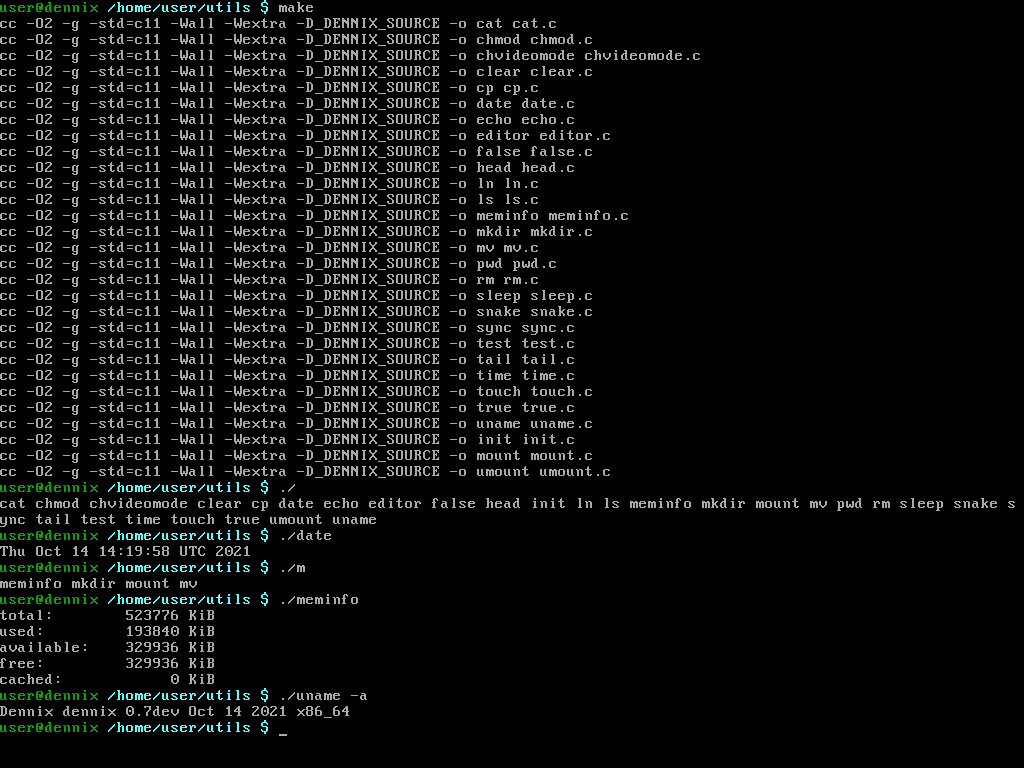
Task: Click 'umount.c' on the last compile line
Action: pyautogui.click(x=575, y=472)
